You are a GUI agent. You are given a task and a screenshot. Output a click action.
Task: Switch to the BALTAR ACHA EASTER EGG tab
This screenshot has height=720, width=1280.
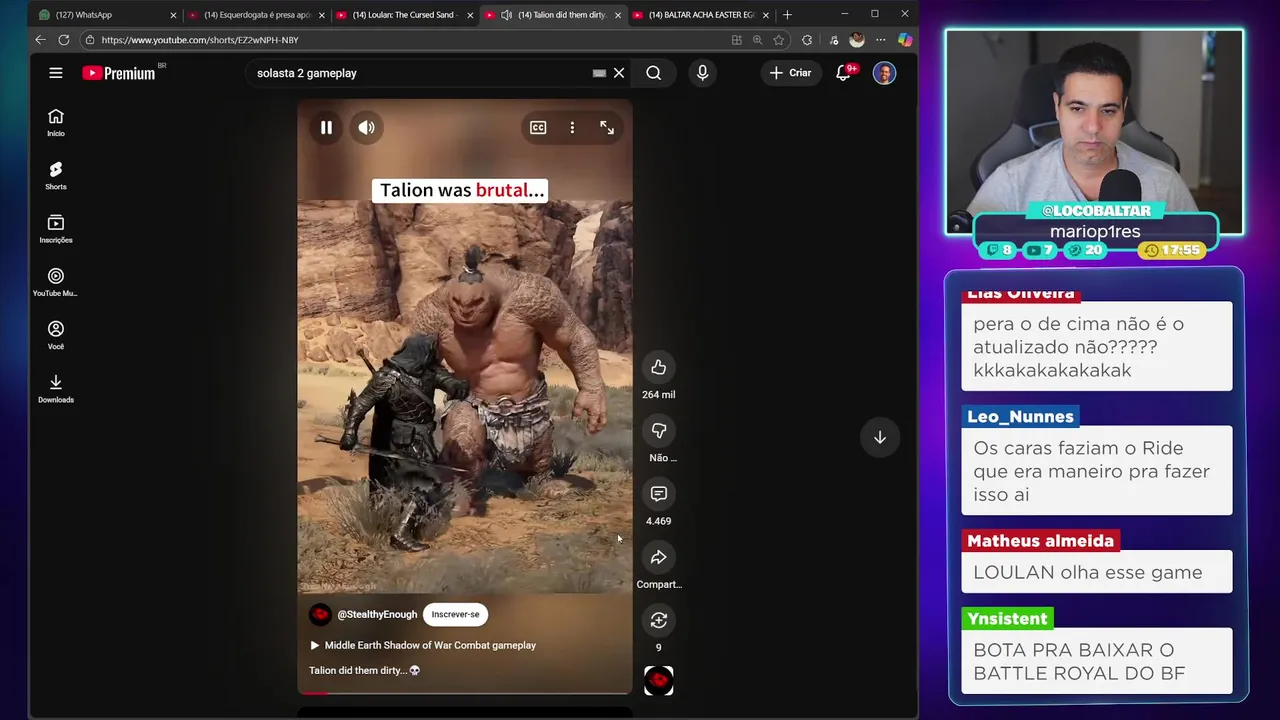tap(700, 15)
